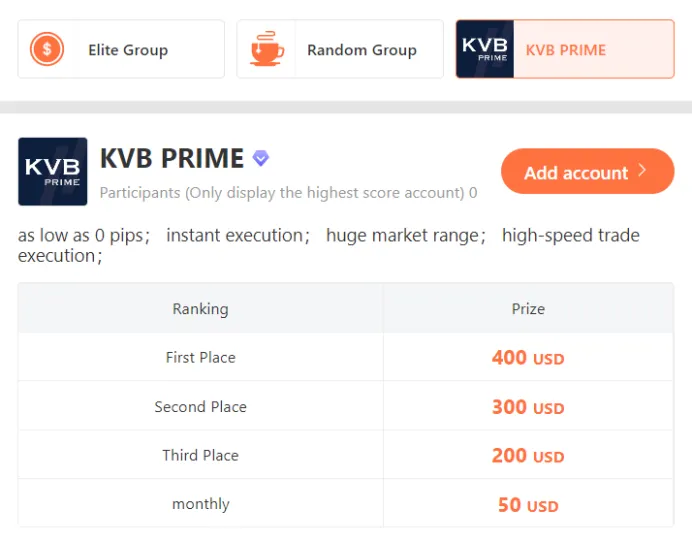The image size is (692, 541).
Task: Click the KVB PRIME logo in tab
Action: click(x=485, y=49)
